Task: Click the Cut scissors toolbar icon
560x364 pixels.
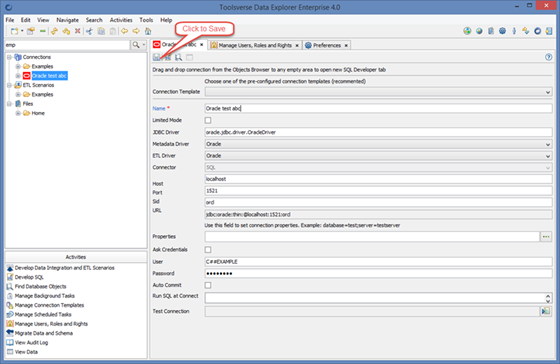Action: (89, 31)
